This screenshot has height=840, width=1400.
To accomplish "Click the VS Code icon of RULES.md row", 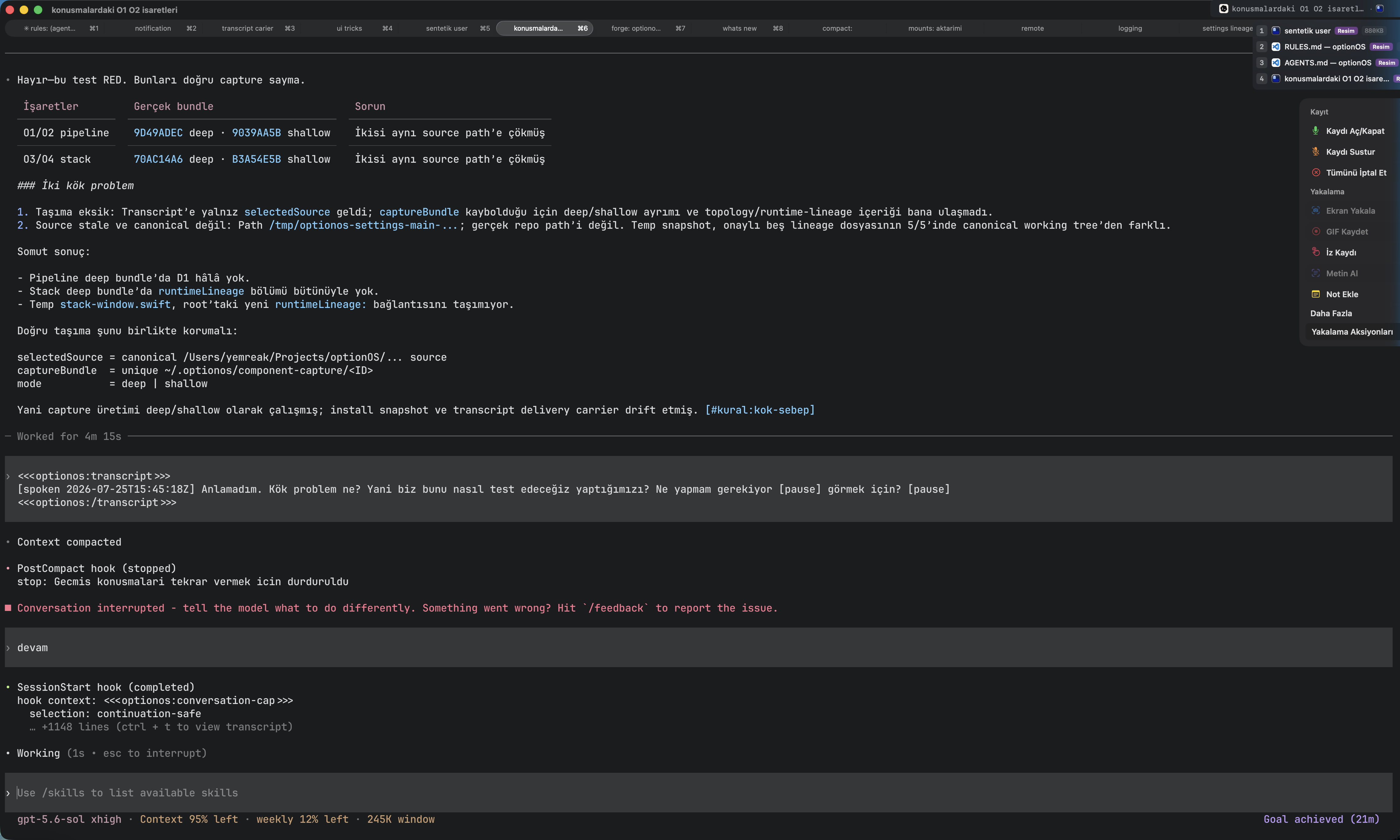I will pyautogui.click(x=1276, y=46).
